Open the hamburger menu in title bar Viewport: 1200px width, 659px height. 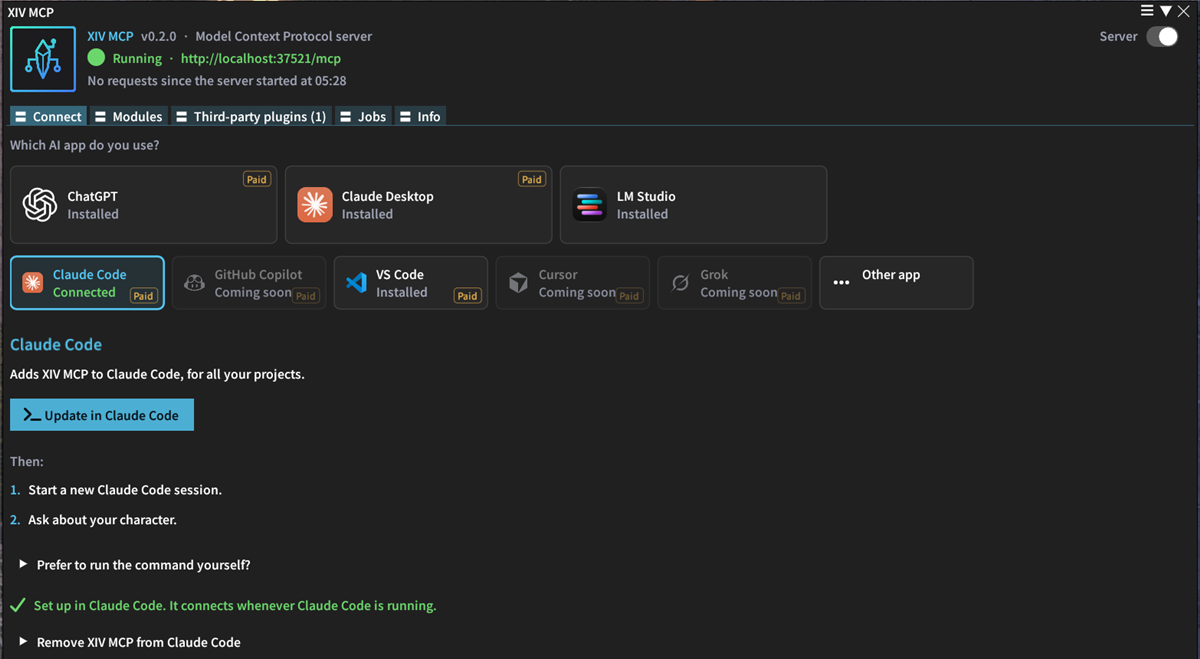(1148, 11)
